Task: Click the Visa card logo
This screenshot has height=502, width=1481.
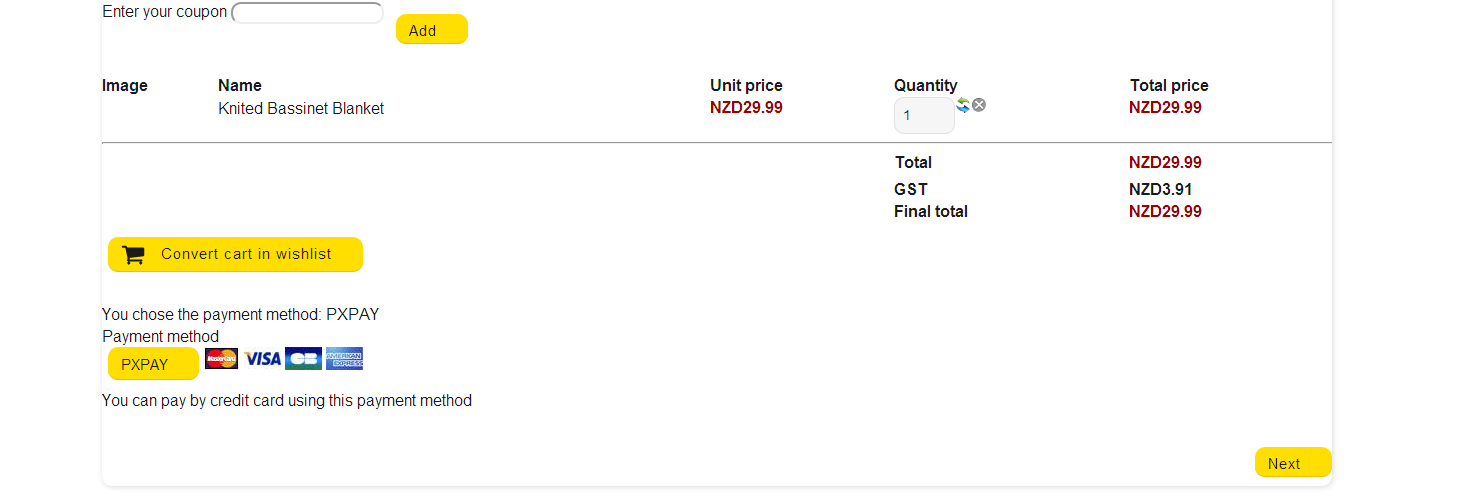Action: (x=262, y=358)
